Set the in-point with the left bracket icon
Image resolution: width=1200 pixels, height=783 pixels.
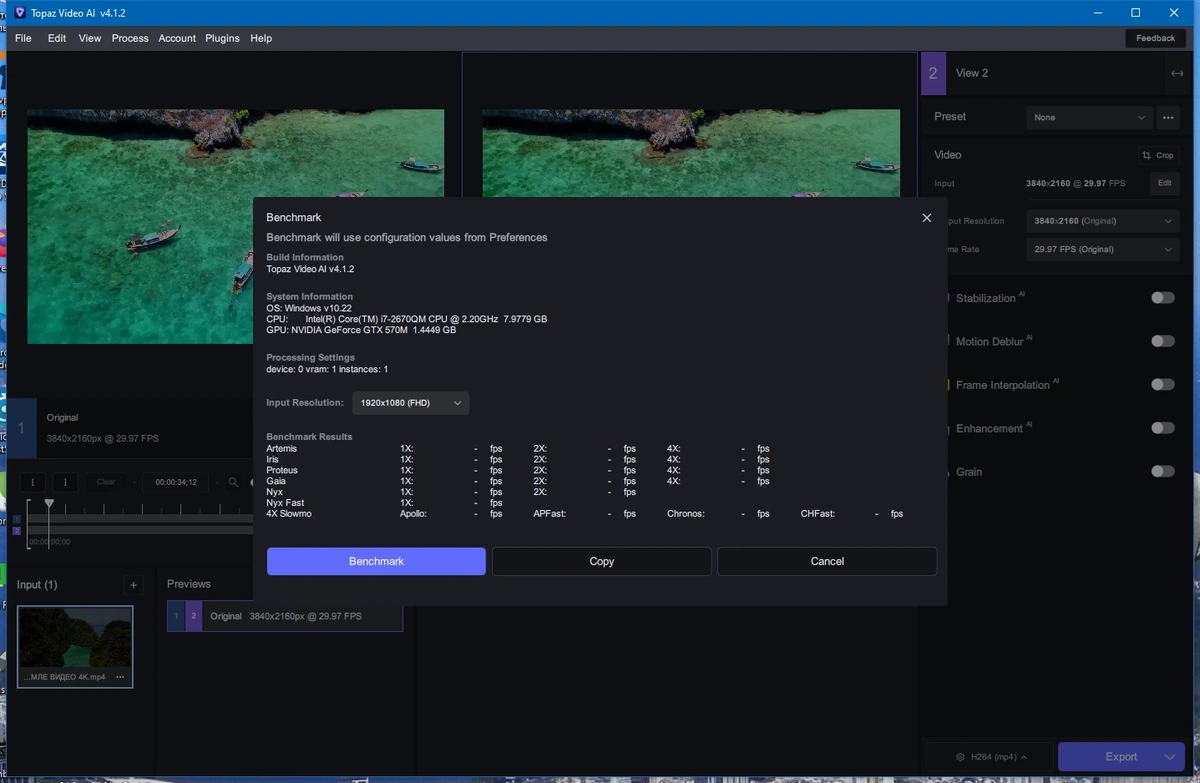pos(32,482)
